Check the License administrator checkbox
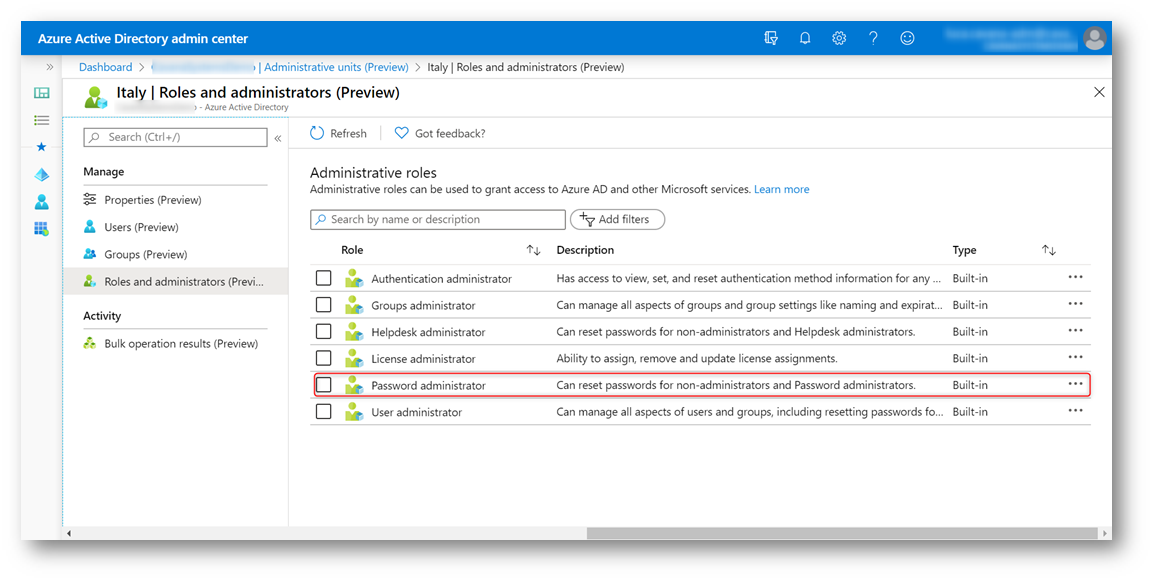 (324, 358)
